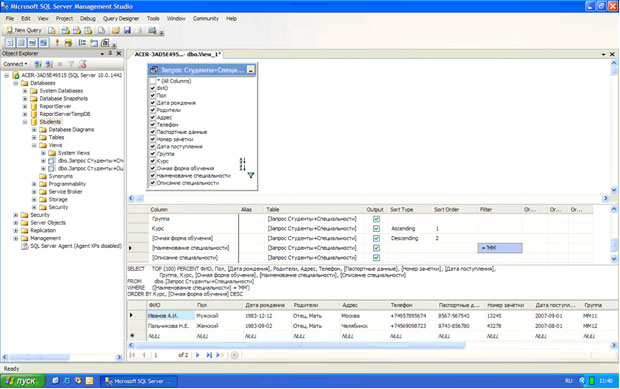The height and width of the screenshot is (389, 620).
Task: Click the Open File folder icon
Action: pyautogui.click(x=115, y=30)
